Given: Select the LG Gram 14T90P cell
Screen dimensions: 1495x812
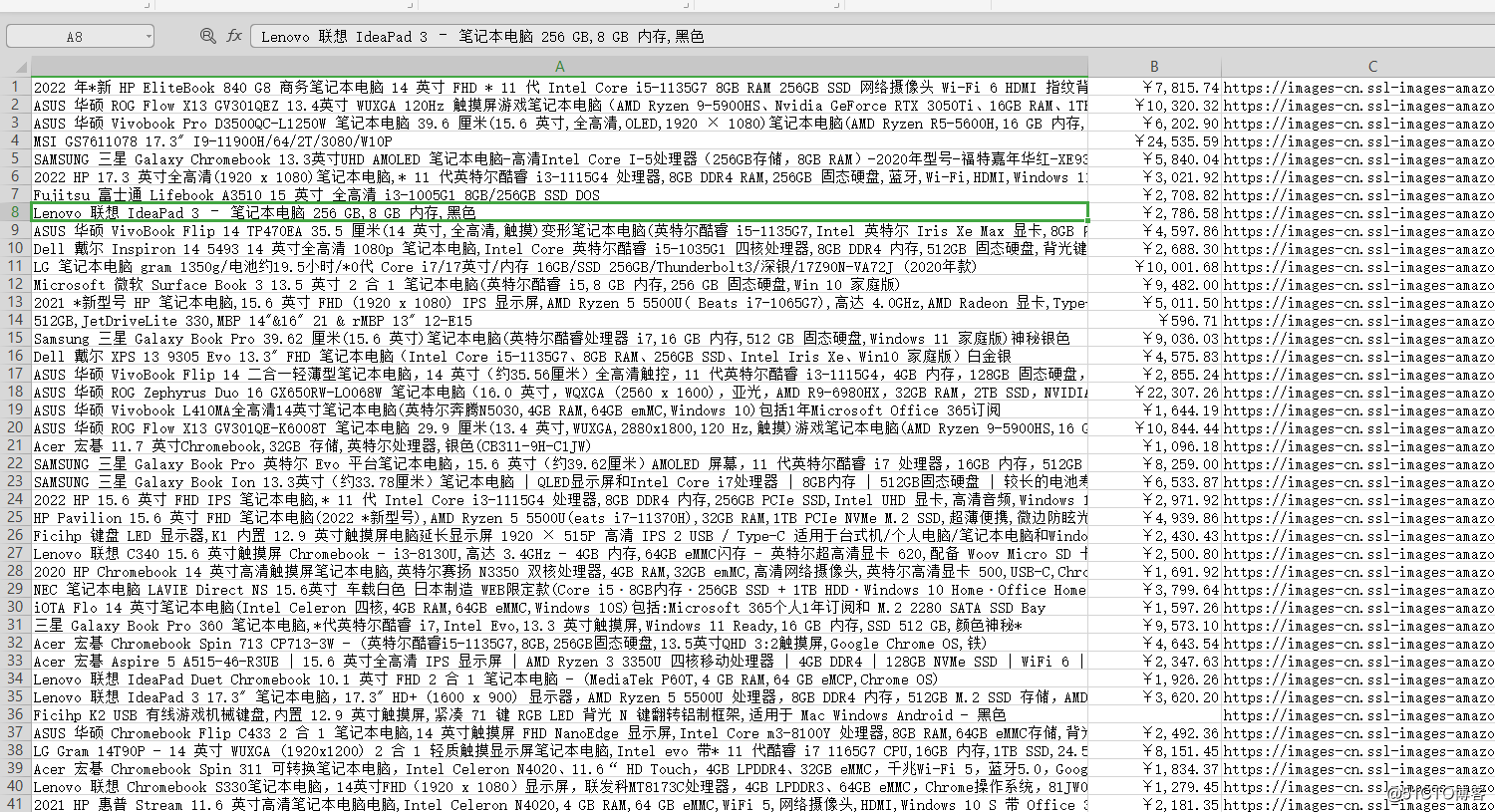Looking at the screenshot, I should 559,750.
